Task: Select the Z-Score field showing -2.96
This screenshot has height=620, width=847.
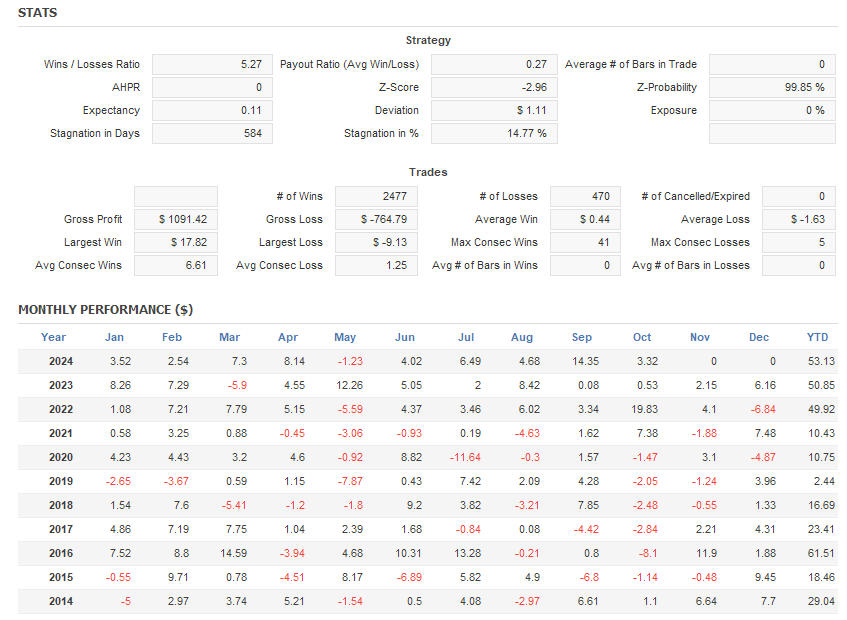Action: click(494, 87)
